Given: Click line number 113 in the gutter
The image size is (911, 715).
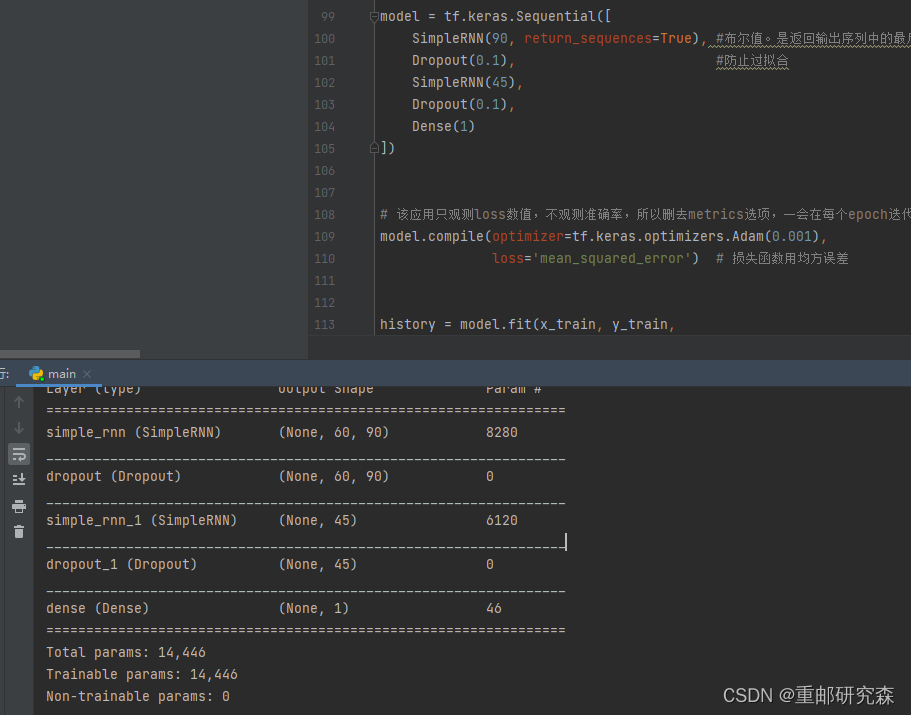Looking at the screenshot, I should point(324,325).
